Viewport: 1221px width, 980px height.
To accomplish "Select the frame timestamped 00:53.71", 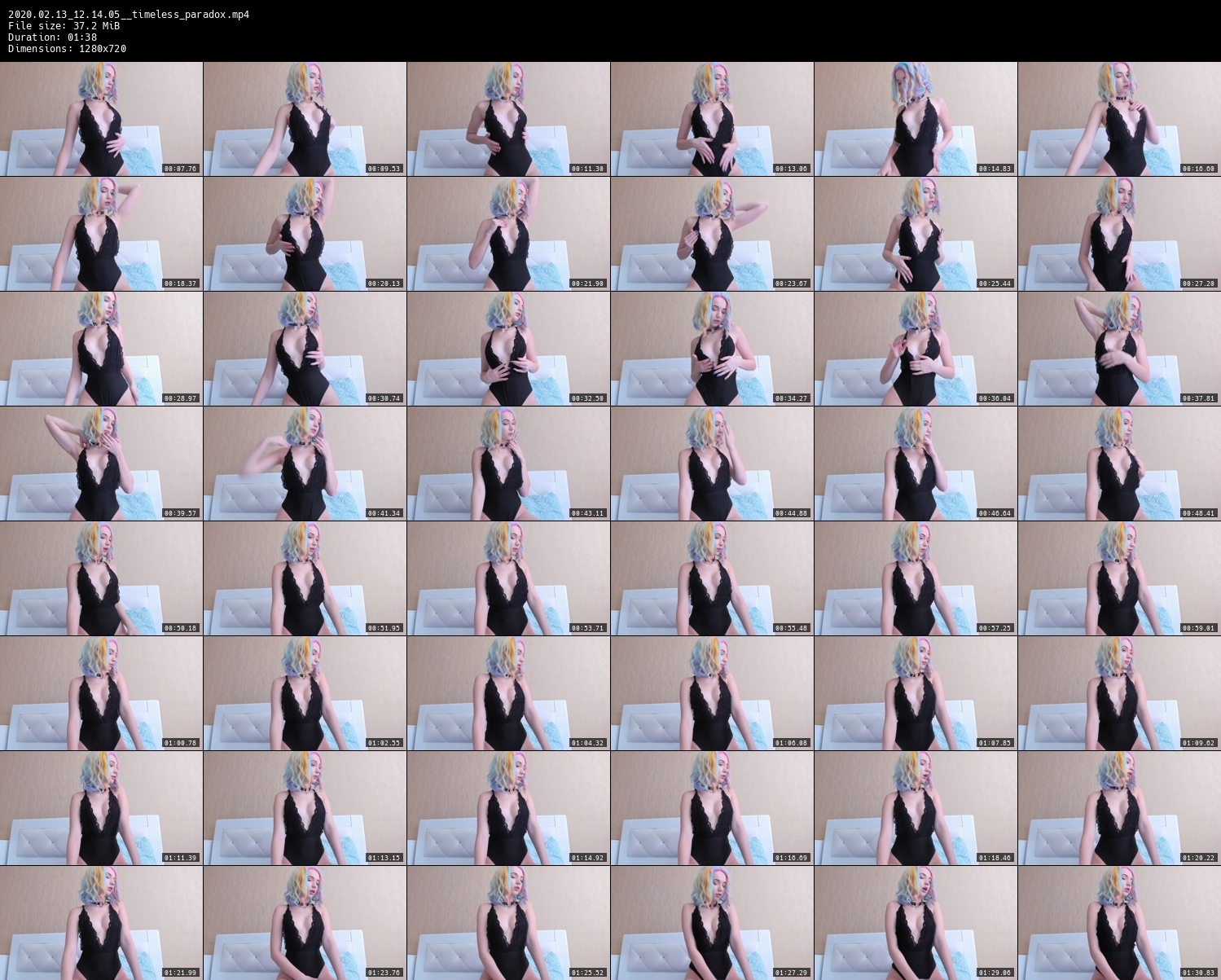I will coord(508,578).
